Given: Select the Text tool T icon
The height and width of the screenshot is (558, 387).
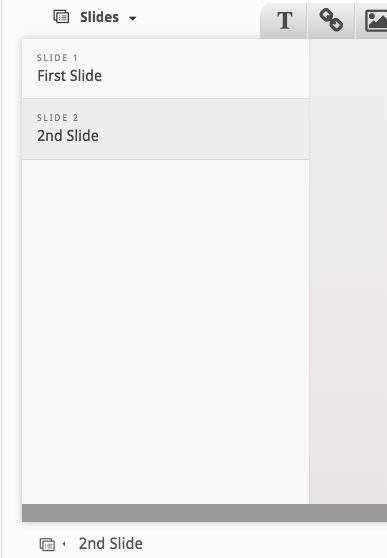Looking at the screenshot, I should pos(284,20).
